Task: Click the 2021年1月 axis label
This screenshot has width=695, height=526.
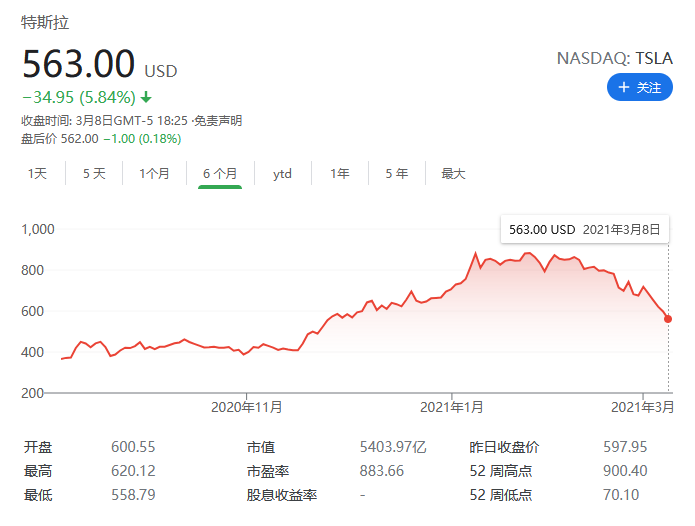Action: click(x=451, y=407)
